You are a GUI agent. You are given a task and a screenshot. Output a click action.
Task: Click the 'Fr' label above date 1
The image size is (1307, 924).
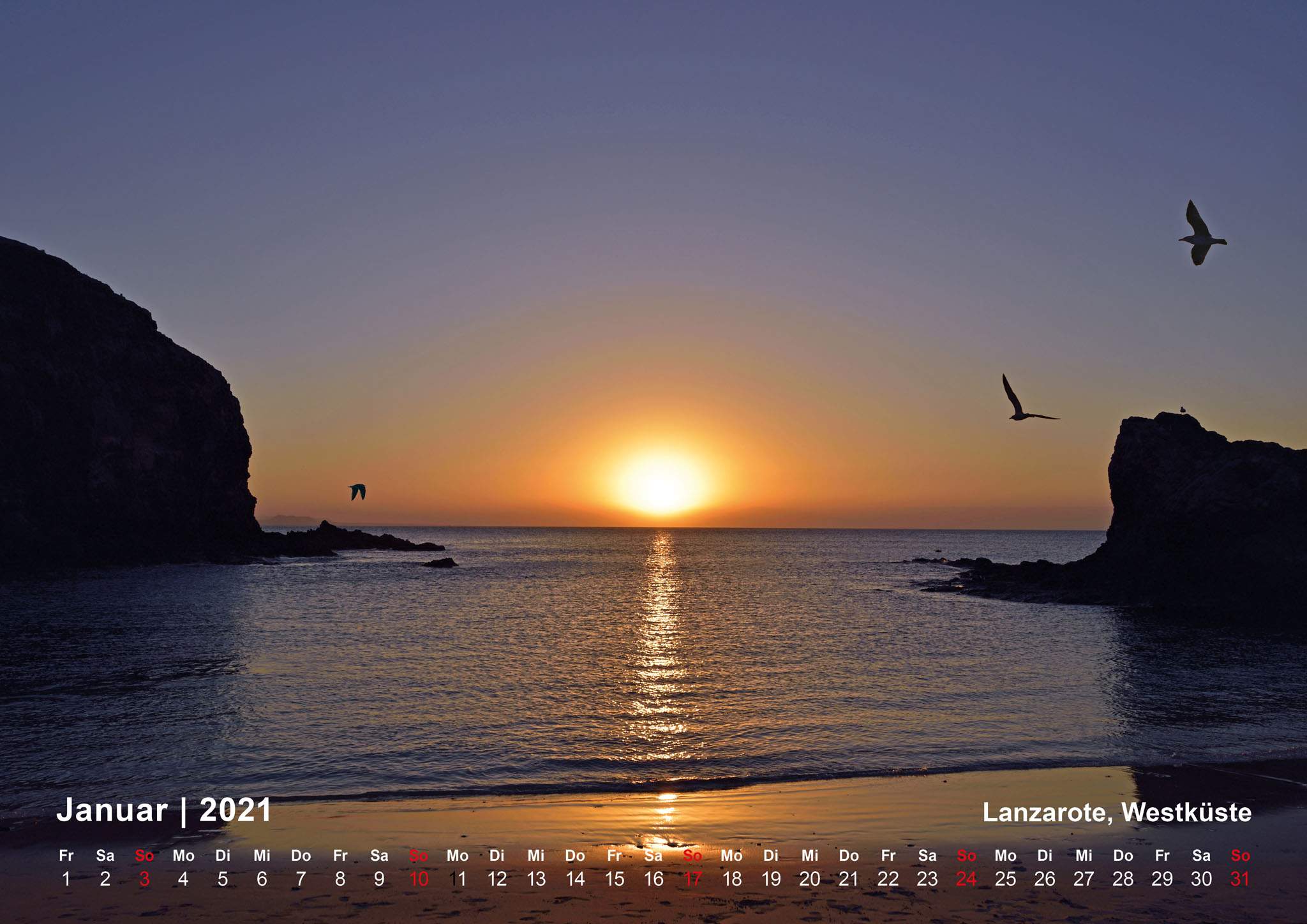coord(66,855)
